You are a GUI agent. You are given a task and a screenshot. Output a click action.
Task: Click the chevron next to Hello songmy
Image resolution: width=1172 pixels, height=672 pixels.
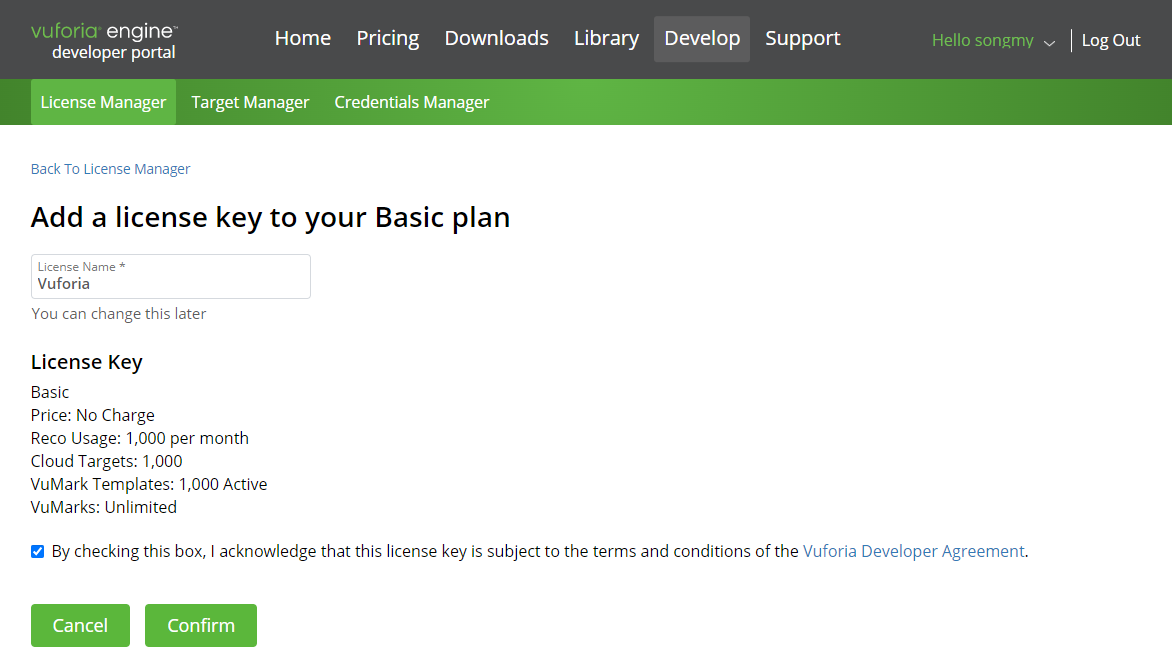(x=1049, y=43)
